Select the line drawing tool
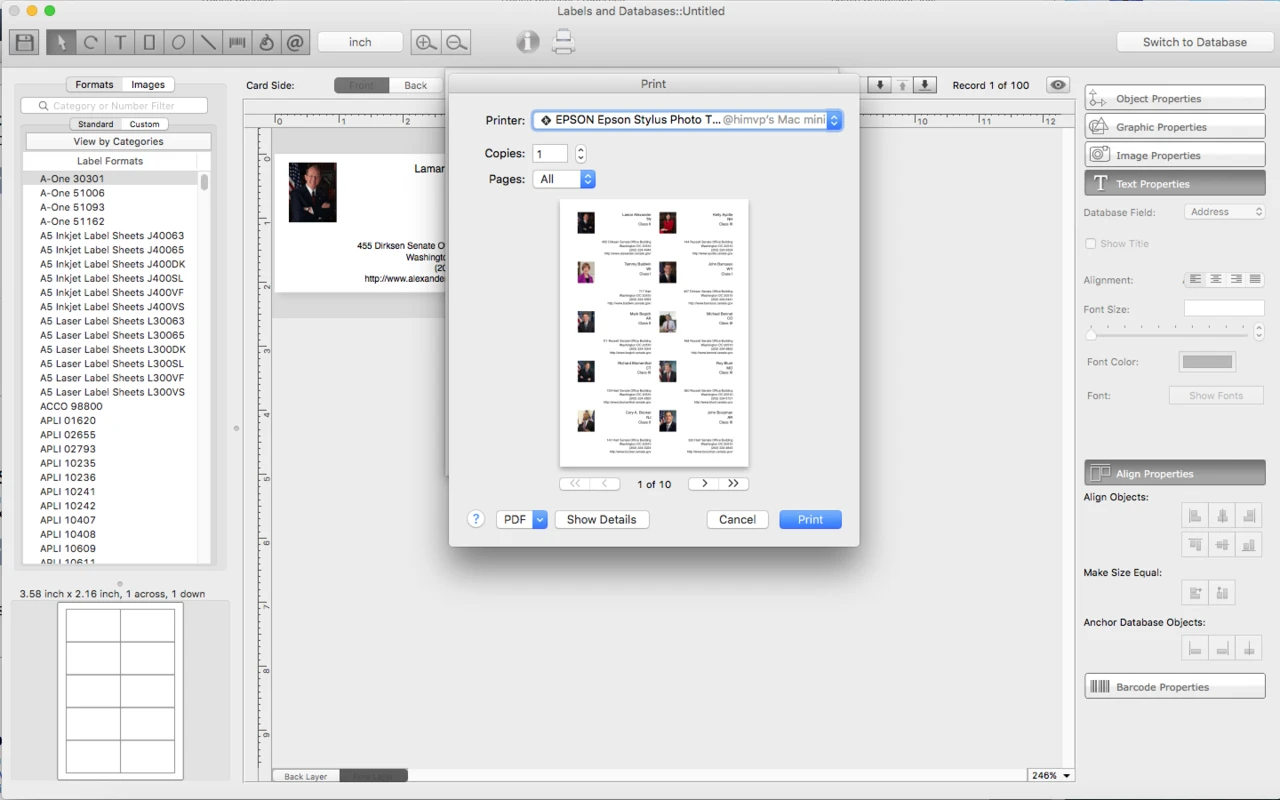 [x=205, y=42]
